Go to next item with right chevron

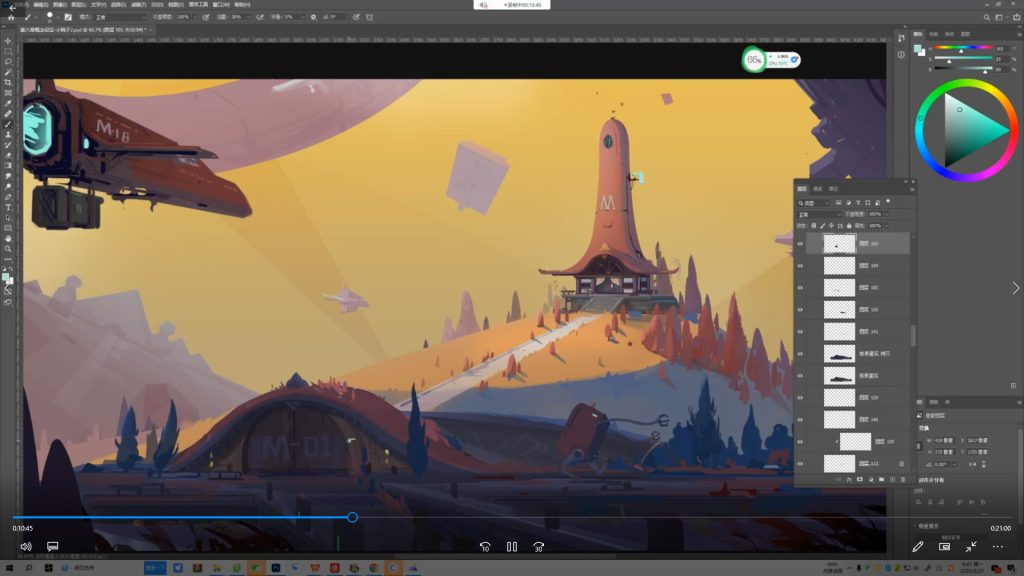[x=1016, y=288]
